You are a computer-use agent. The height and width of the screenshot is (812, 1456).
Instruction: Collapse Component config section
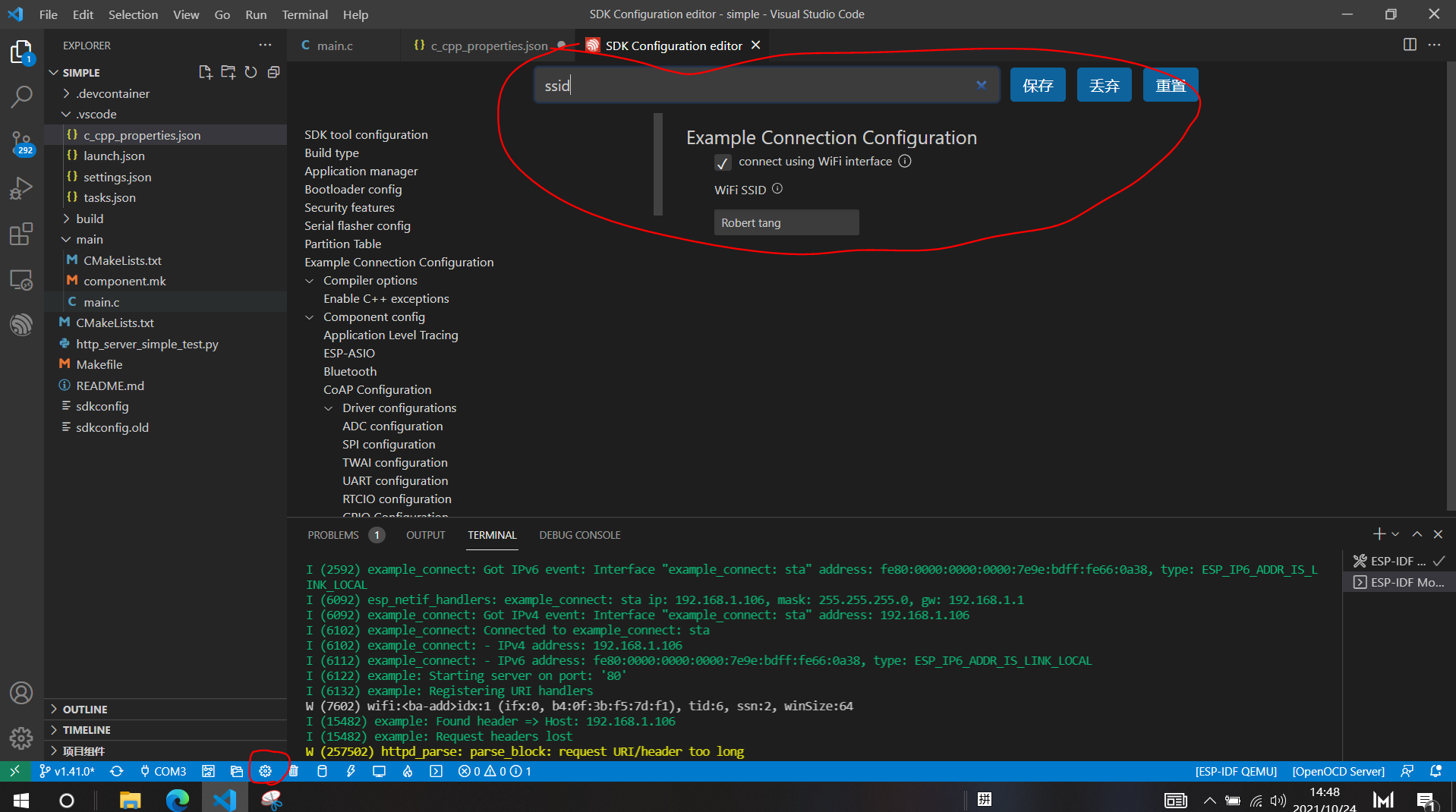[310, 317]
